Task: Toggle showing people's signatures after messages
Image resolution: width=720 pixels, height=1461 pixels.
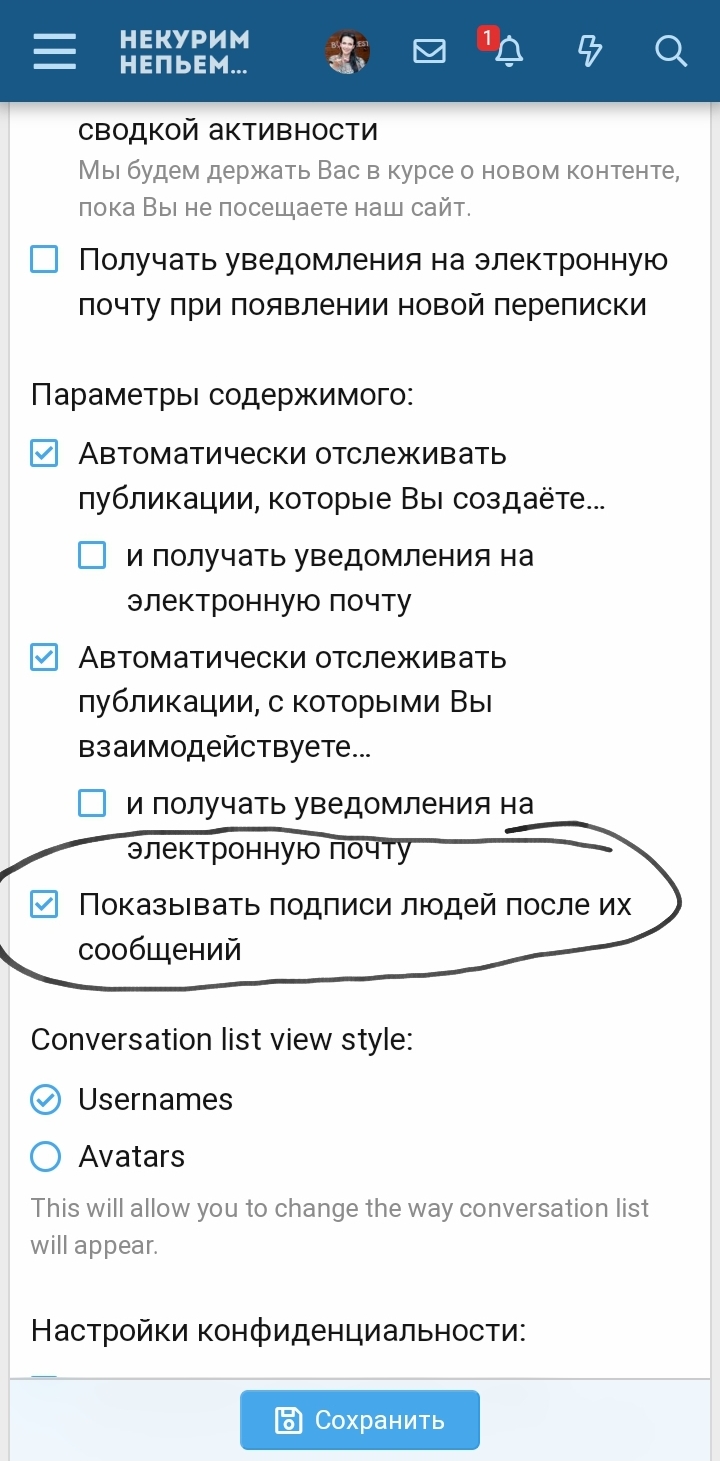Action: click(44, 905)
